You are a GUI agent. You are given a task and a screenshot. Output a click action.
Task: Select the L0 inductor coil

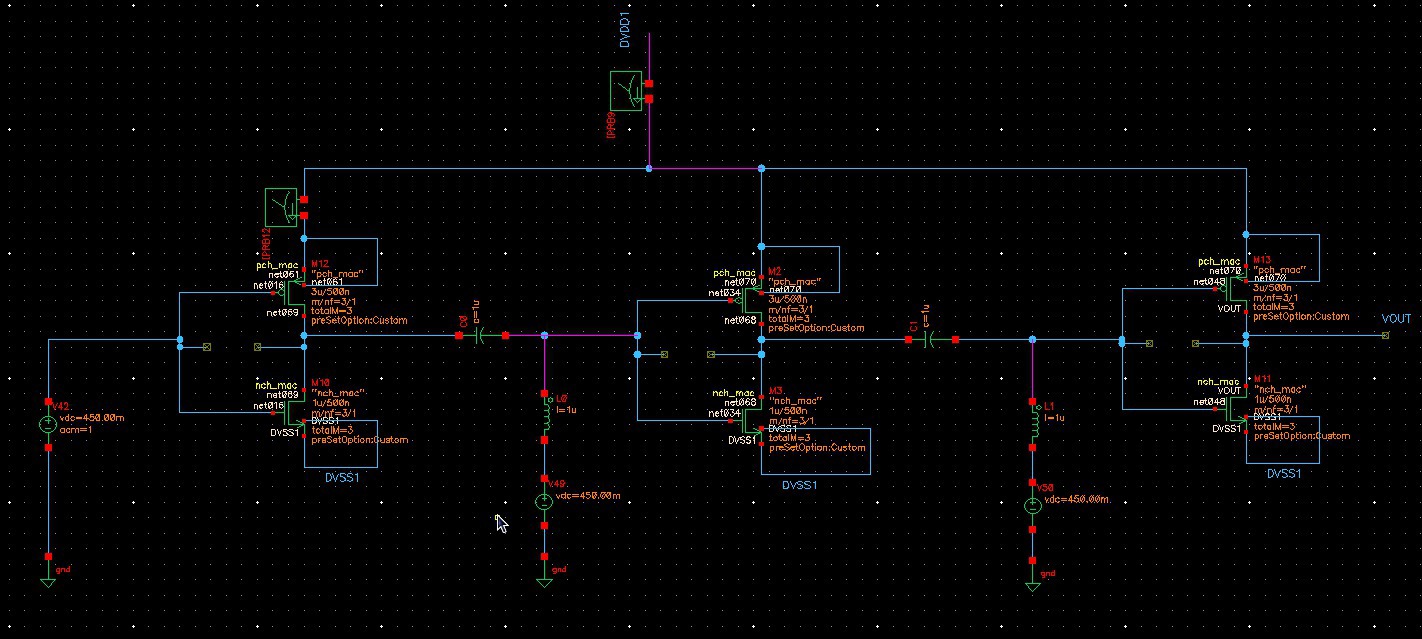pos(544,415)
